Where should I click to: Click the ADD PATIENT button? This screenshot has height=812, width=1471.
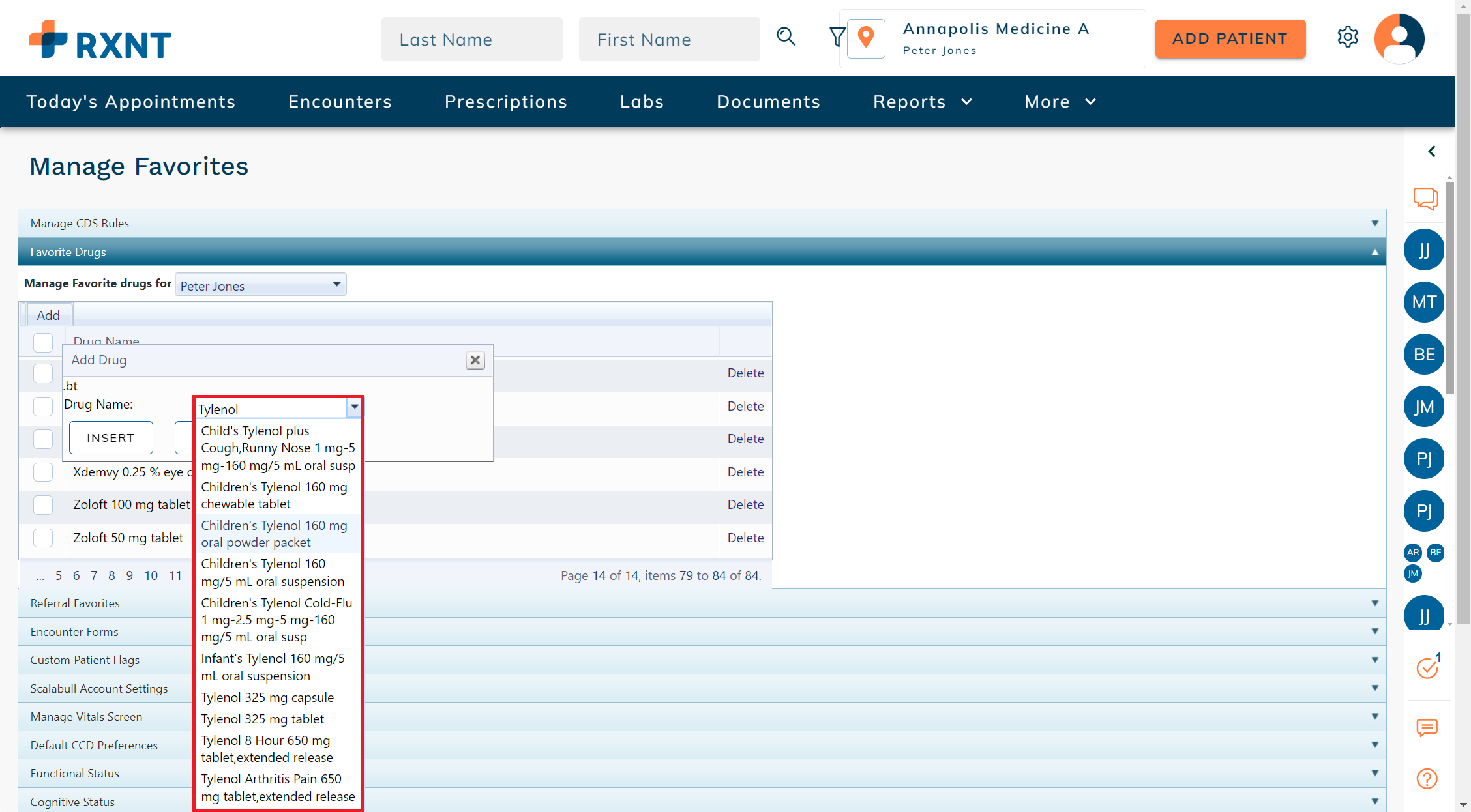click(x=1230, y=39)
